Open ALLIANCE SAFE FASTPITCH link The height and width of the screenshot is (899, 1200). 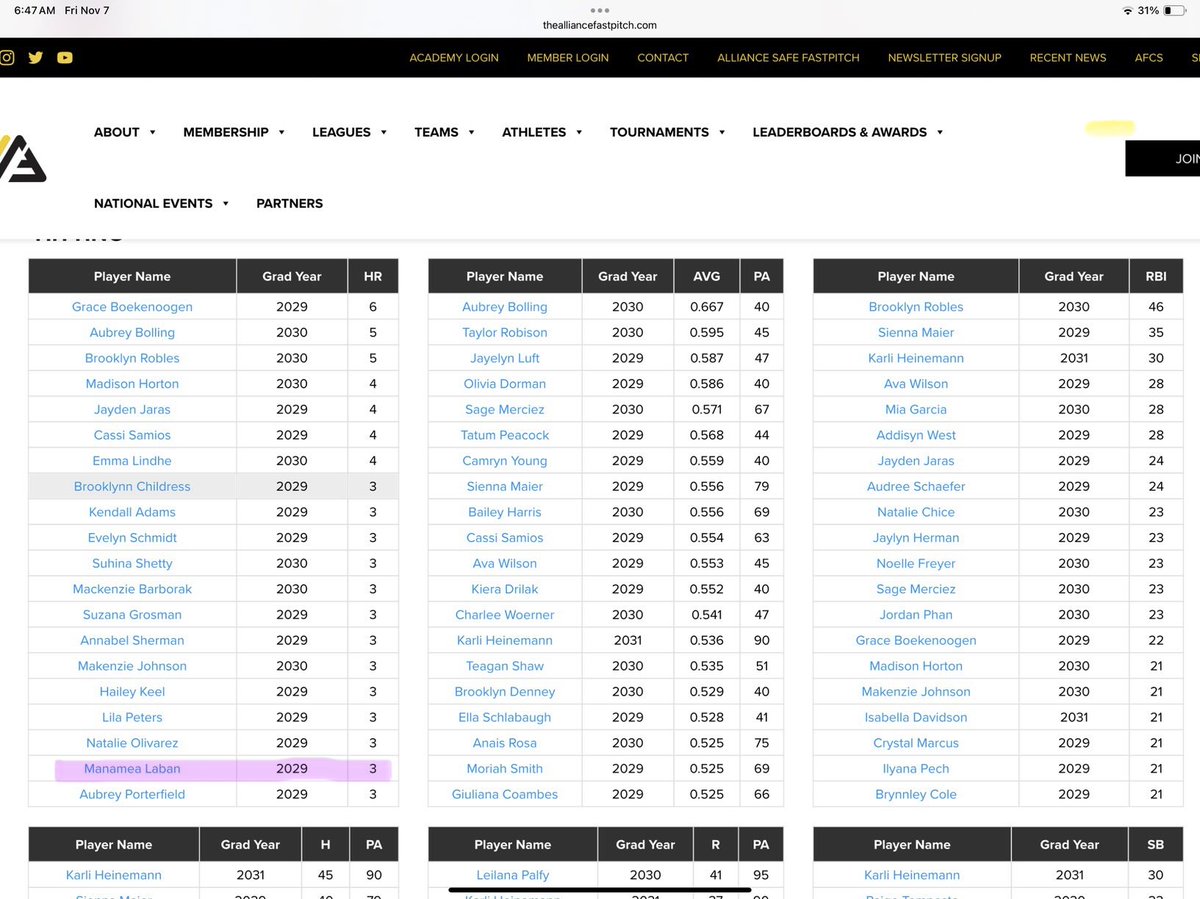point(788,58)
